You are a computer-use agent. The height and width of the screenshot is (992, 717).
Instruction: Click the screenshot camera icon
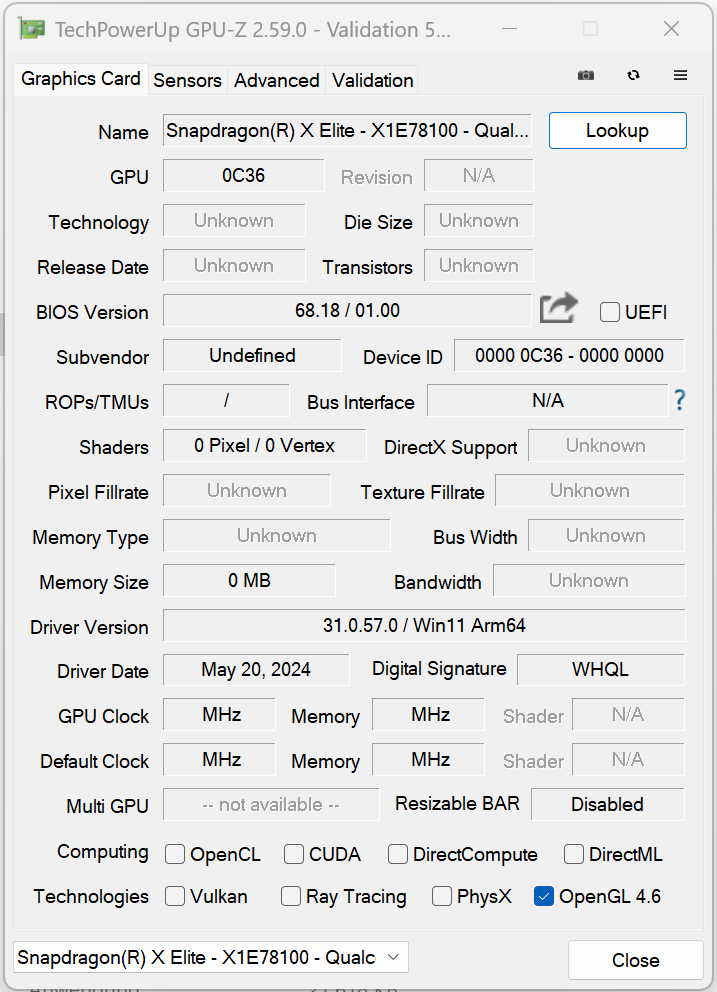click(586, 75)
